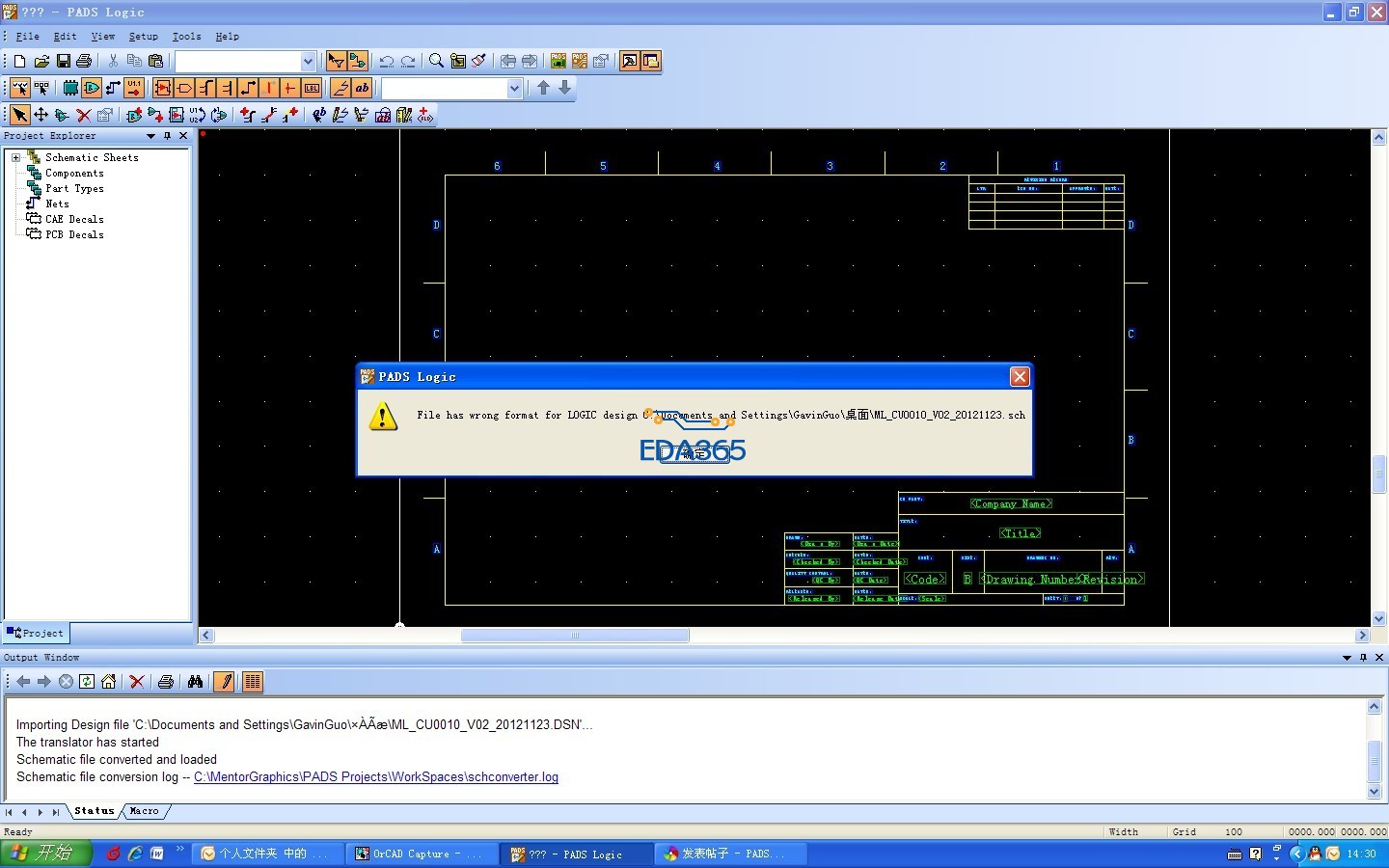Toggle the pencil icon in Output Window toolbar
Image resolution: width=1389 pixels, height=868 pixels.
(224, 682)
